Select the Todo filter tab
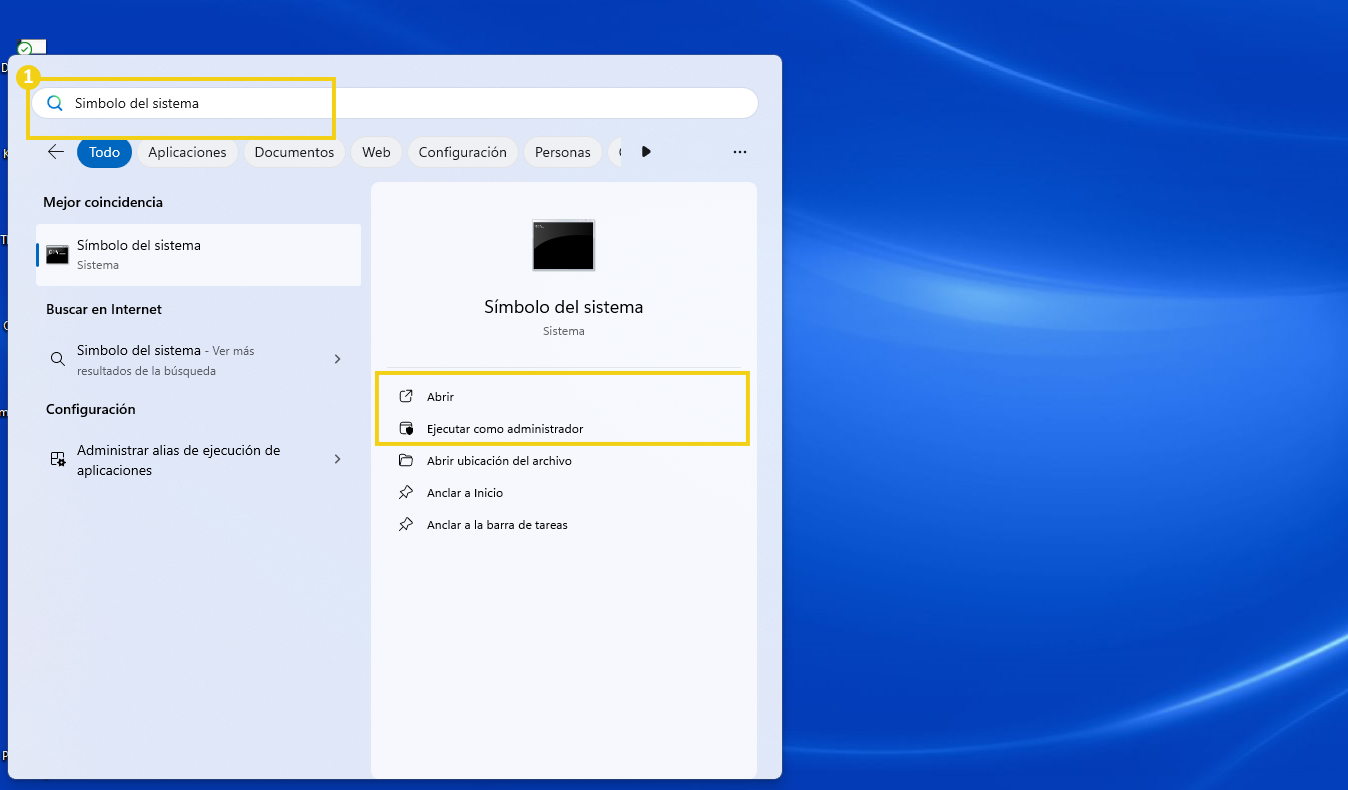 coord(104,152)
